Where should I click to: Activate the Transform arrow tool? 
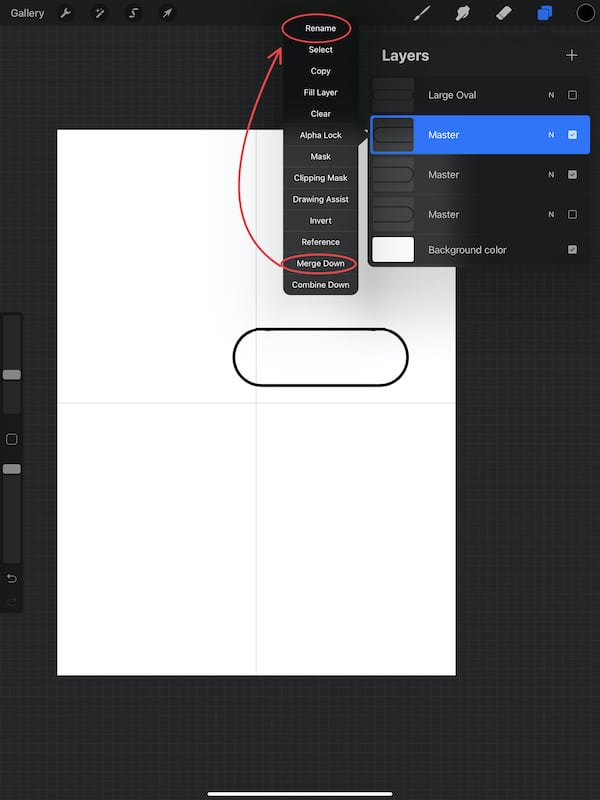pyautogui.click(x=167, y=13)
